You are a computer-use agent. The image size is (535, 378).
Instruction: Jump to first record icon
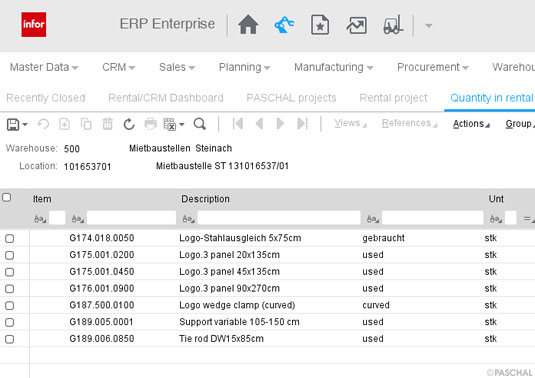[237, 123]
